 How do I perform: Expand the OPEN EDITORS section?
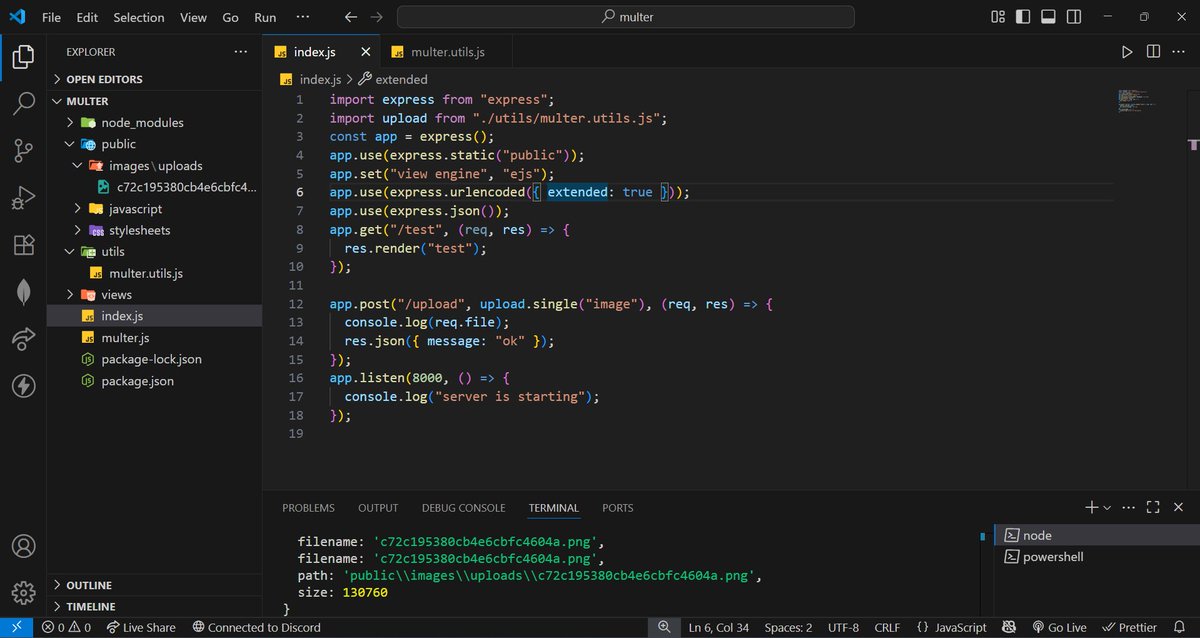tap(154, 79)
